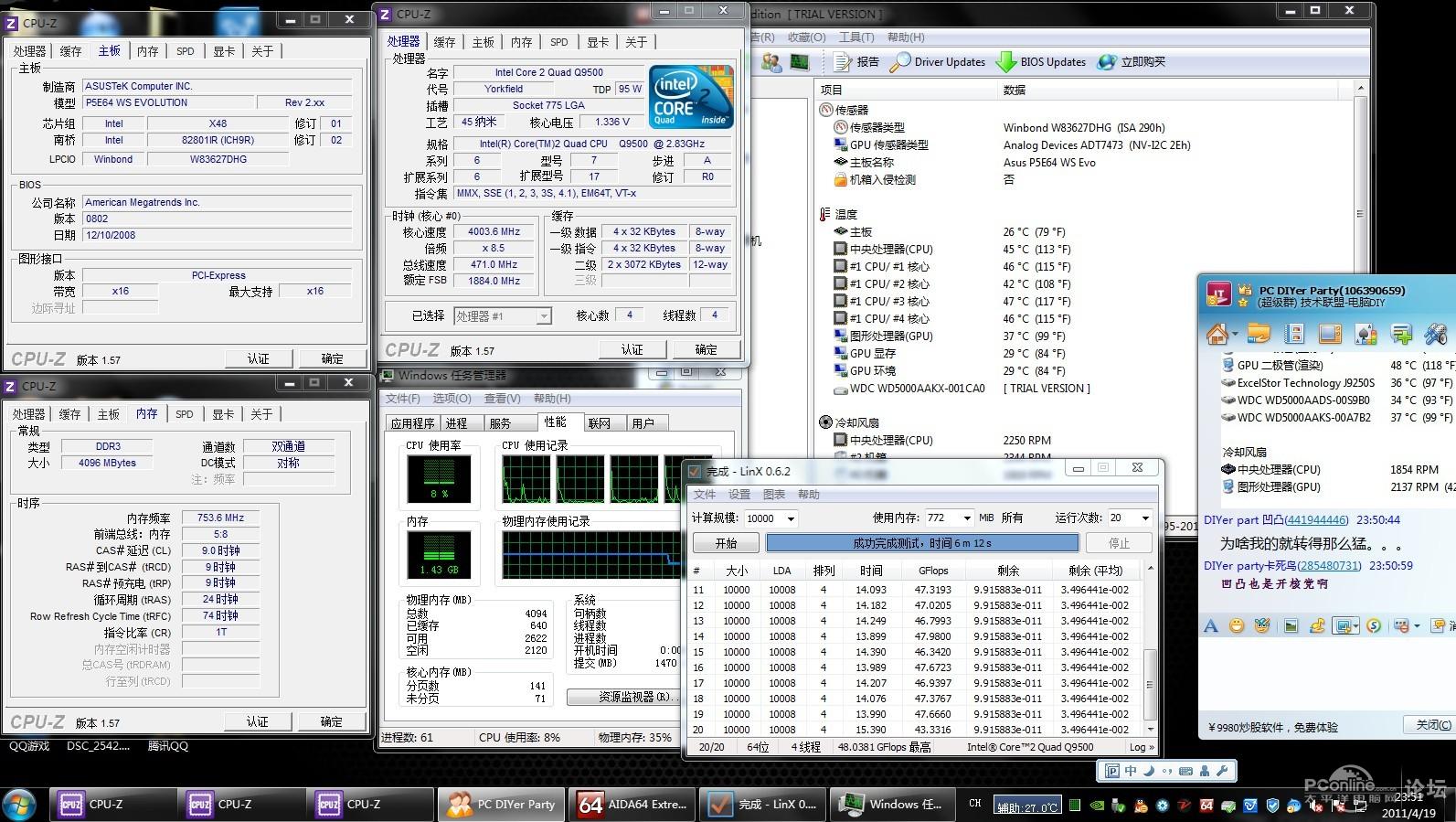Image resolution: width=1456 pixels, height=822 pixels.
Task: Open font settings 'A' icon in chat
Action: click(x=1211, y=626)
